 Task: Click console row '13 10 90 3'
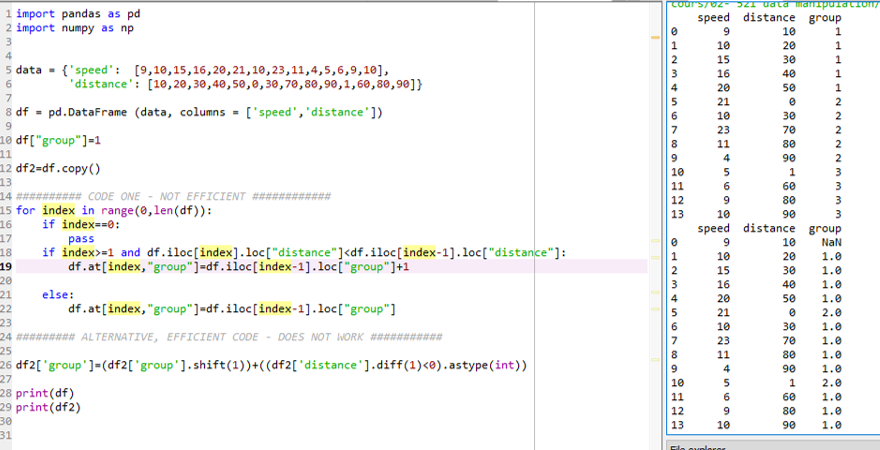(x=756, y=214)
